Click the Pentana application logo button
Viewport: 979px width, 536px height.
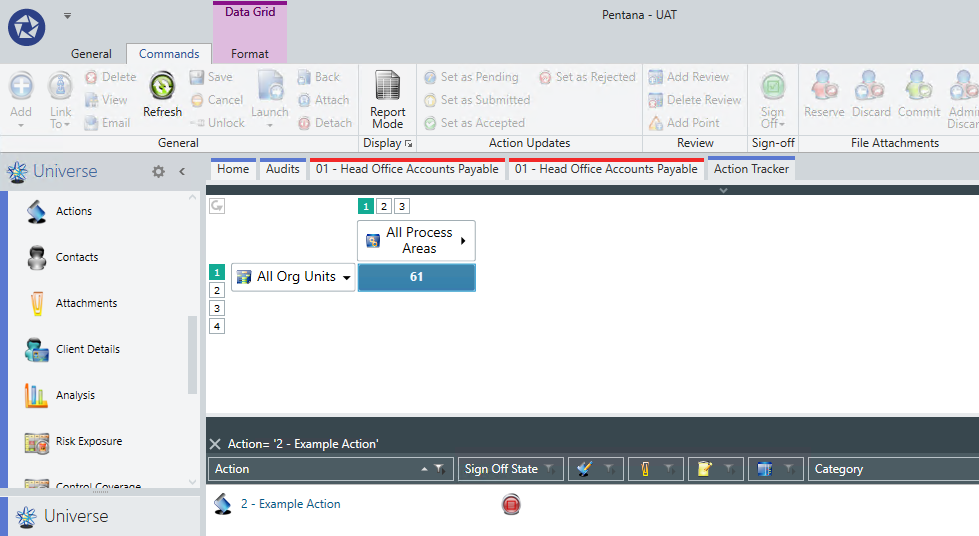coord(26,27)
